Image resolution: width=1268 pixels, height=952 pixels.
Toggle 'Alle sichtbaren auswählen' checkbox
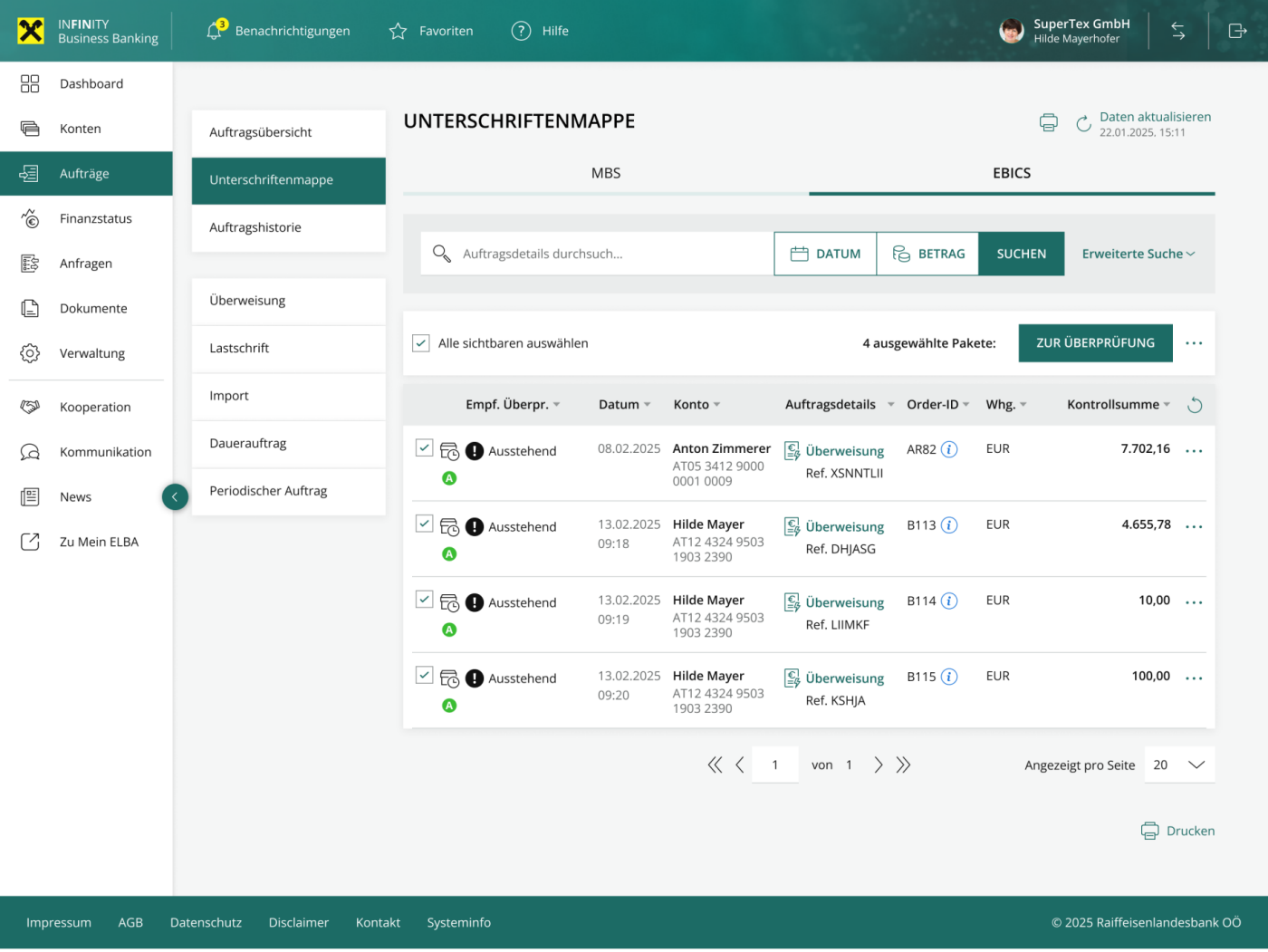click(x=421, y=343)
